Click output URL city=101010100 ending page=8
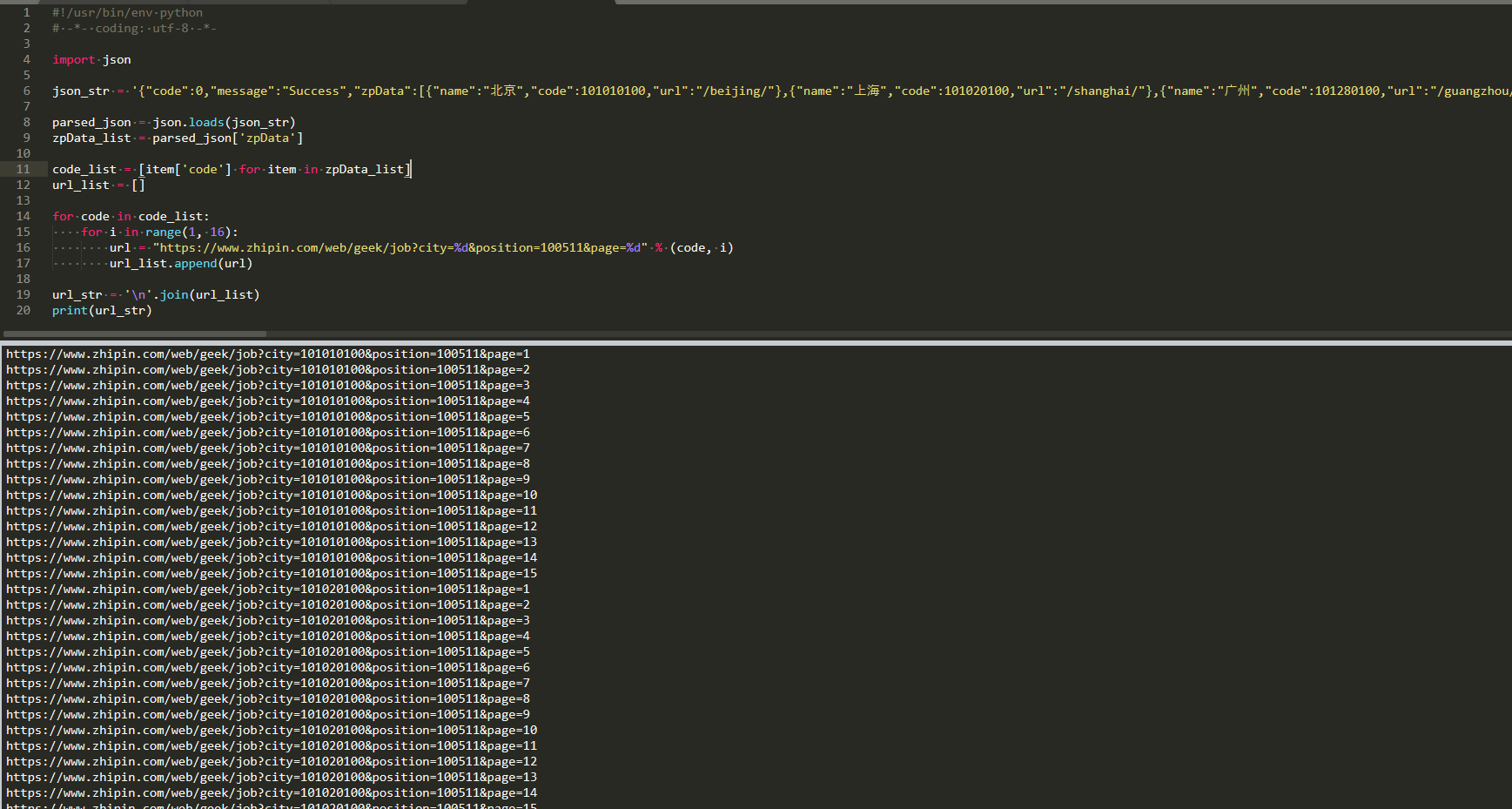Image resolution: width=1512 pixels, height=809 pixels. click(x=268, y=463)
